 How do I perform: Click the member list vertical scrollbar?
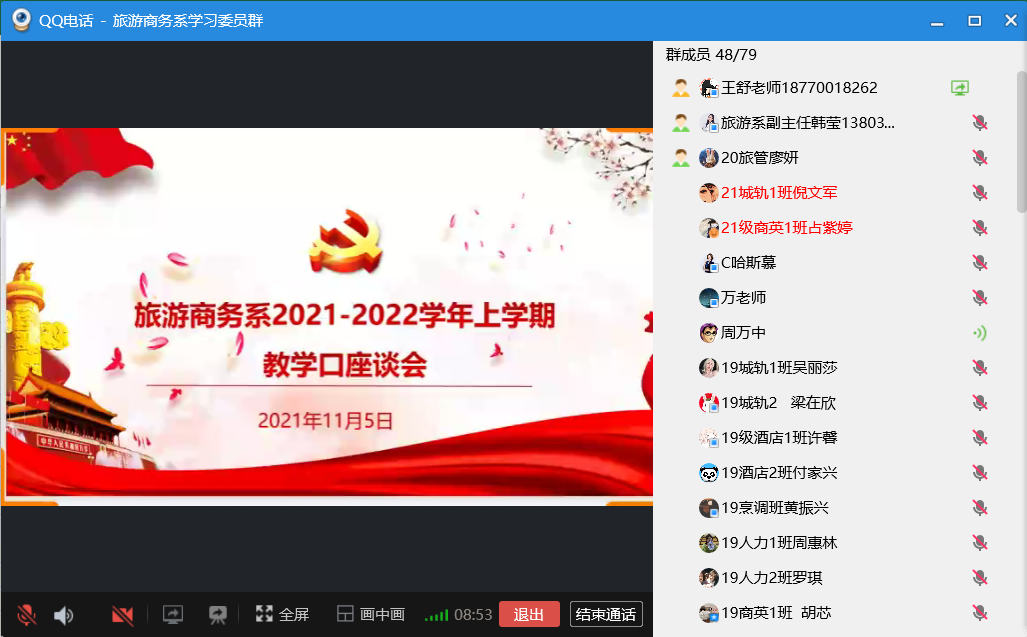point(1021,140)
